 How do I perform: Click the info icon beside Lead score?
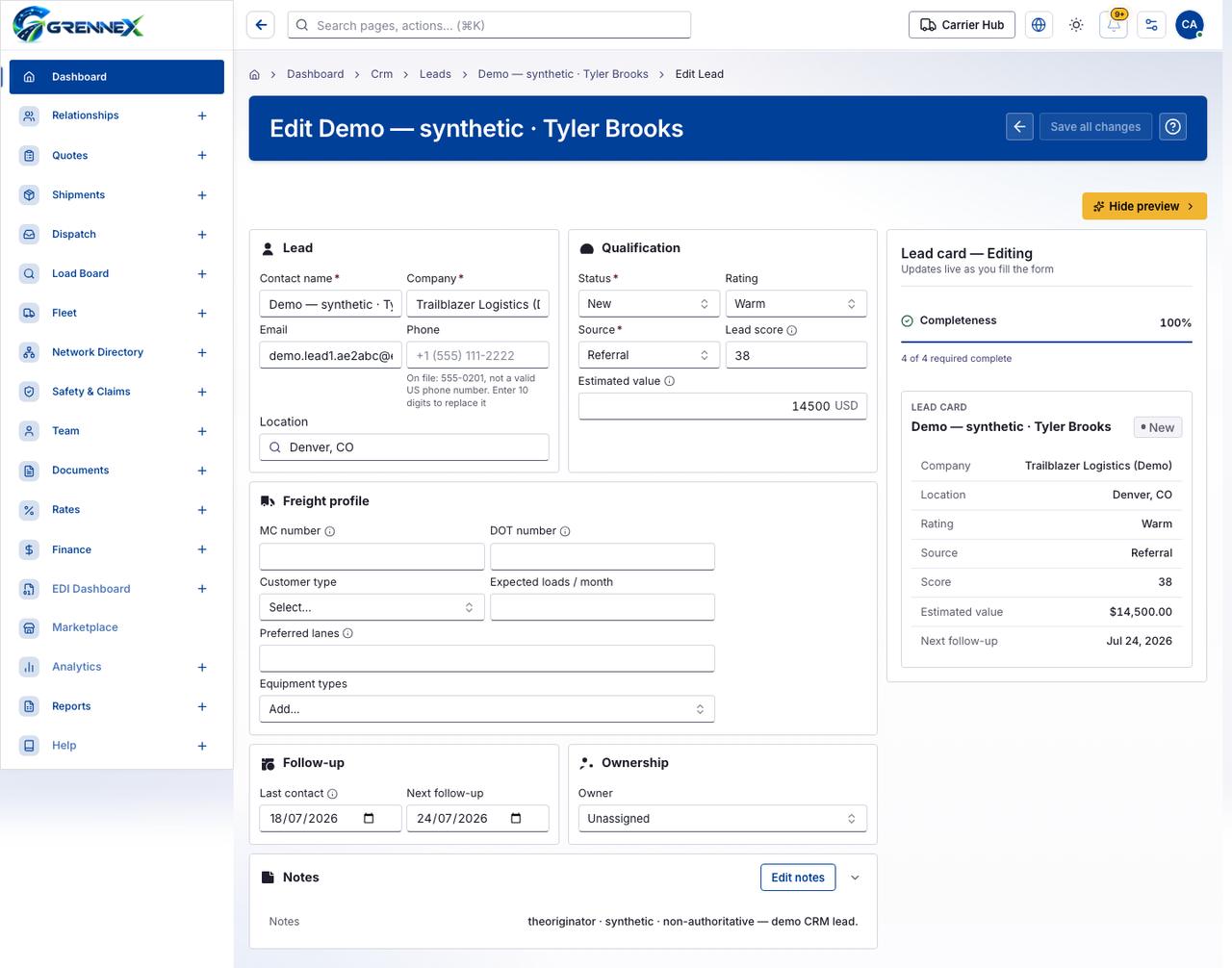tap(792, 330)
